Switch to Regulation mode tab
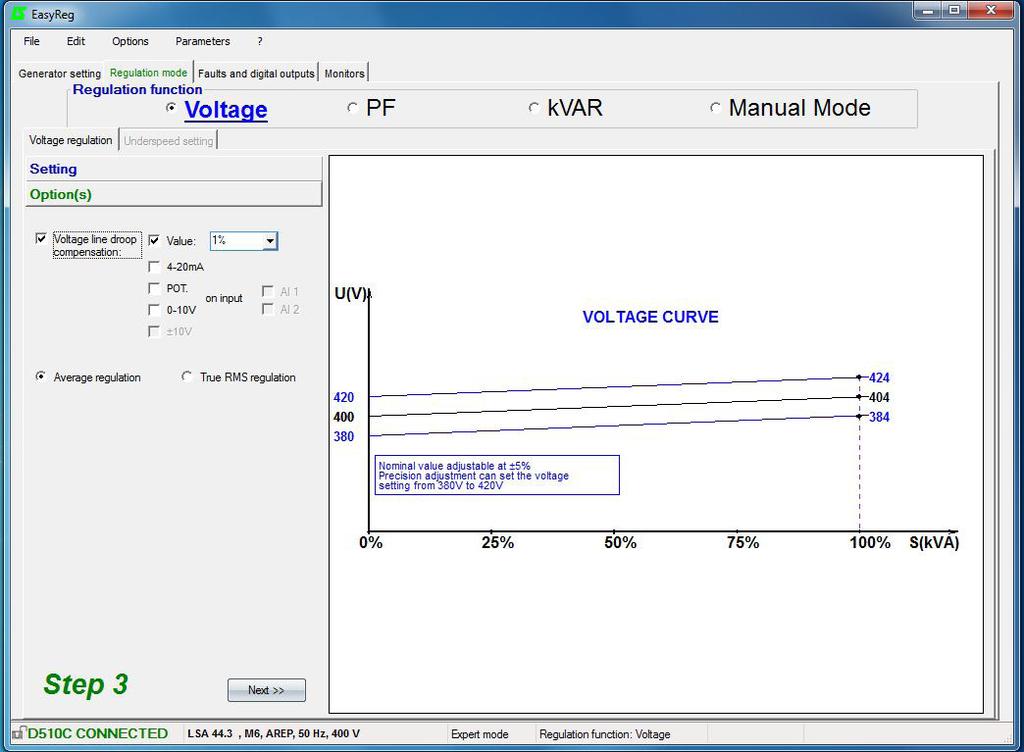The height and width of the screenshot is (752, 1024). click(x=149, y=73)
